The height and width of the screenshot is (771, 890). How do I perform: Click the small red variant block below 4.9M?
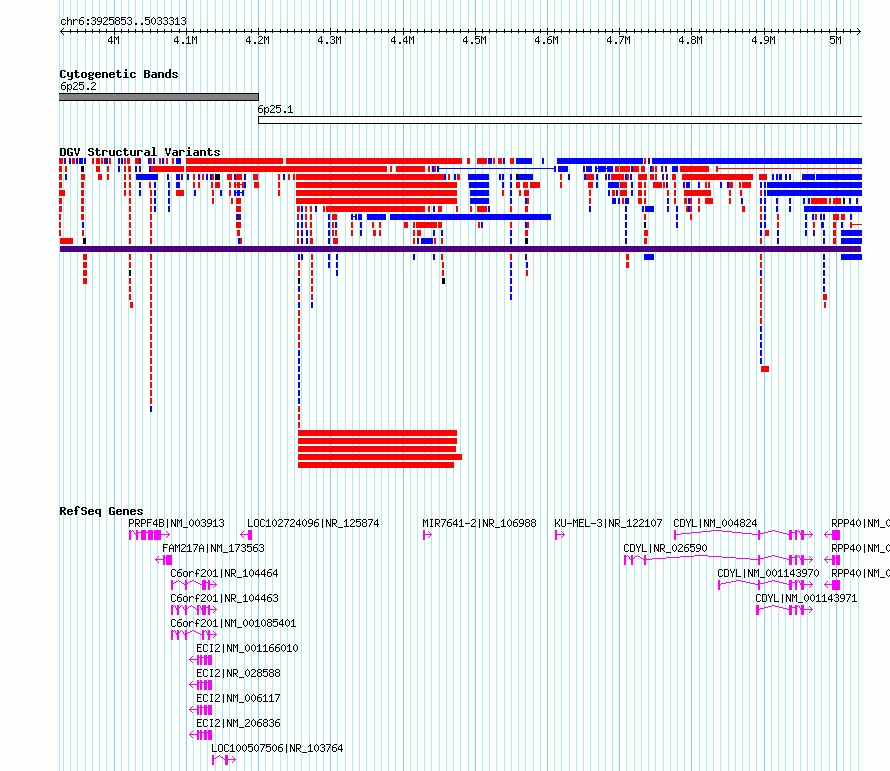click(765, 369)
